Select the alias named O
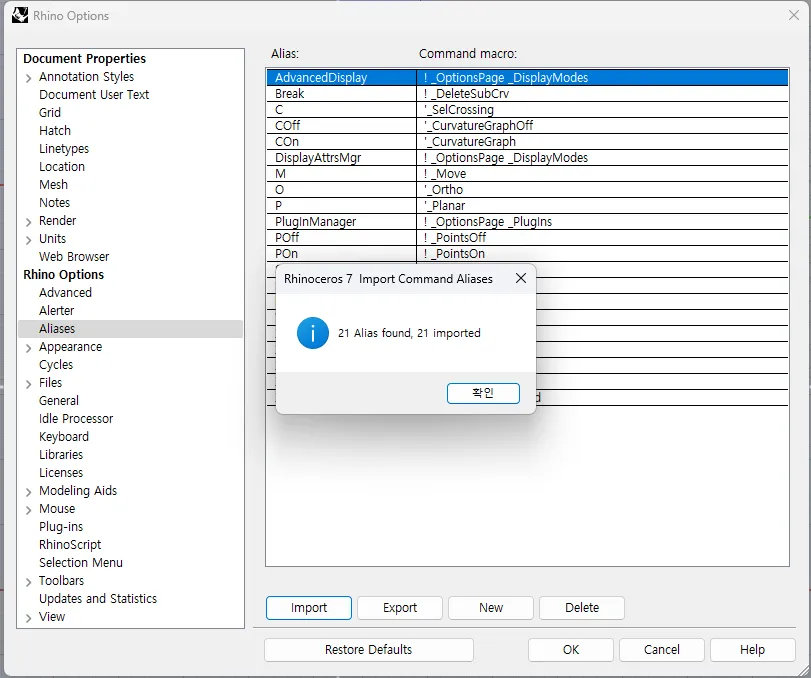 [x=341, y=190]
